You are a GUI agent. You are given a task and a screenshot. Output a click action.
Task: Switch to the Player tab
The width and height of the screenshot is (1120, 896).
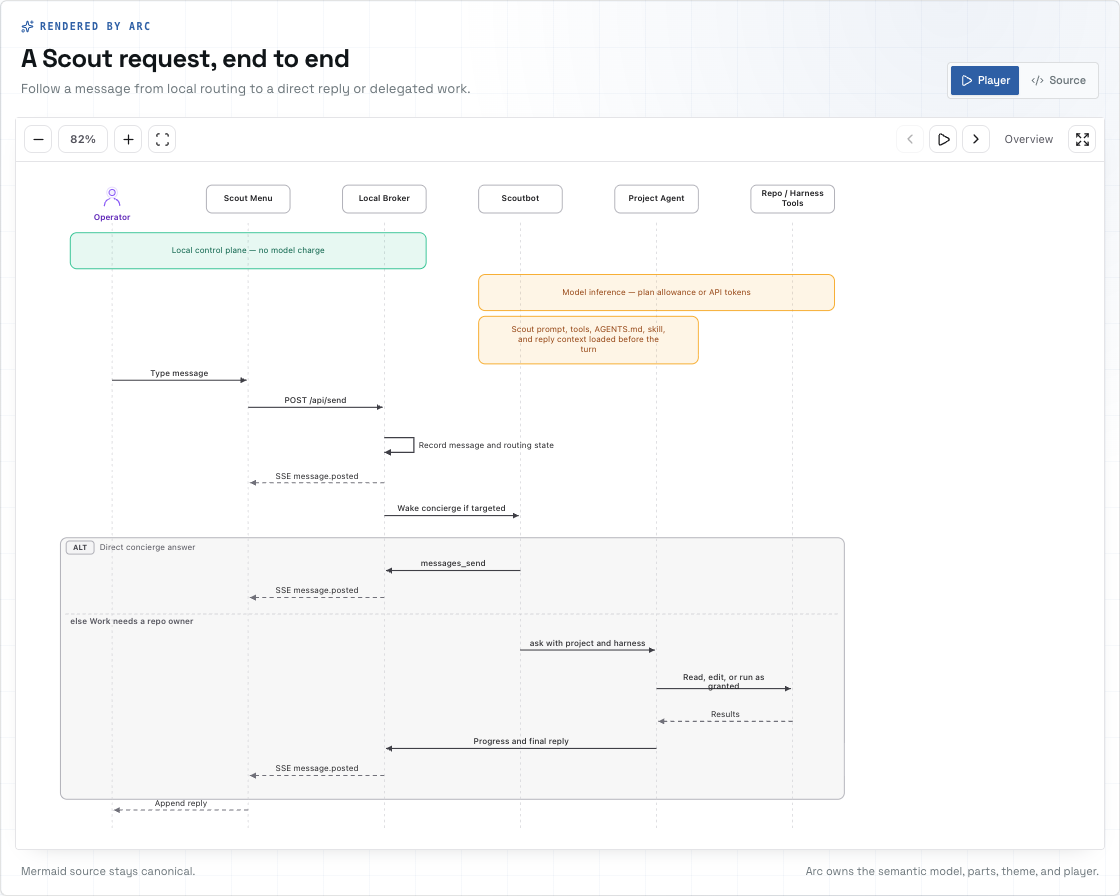click(x=985, y=80)
